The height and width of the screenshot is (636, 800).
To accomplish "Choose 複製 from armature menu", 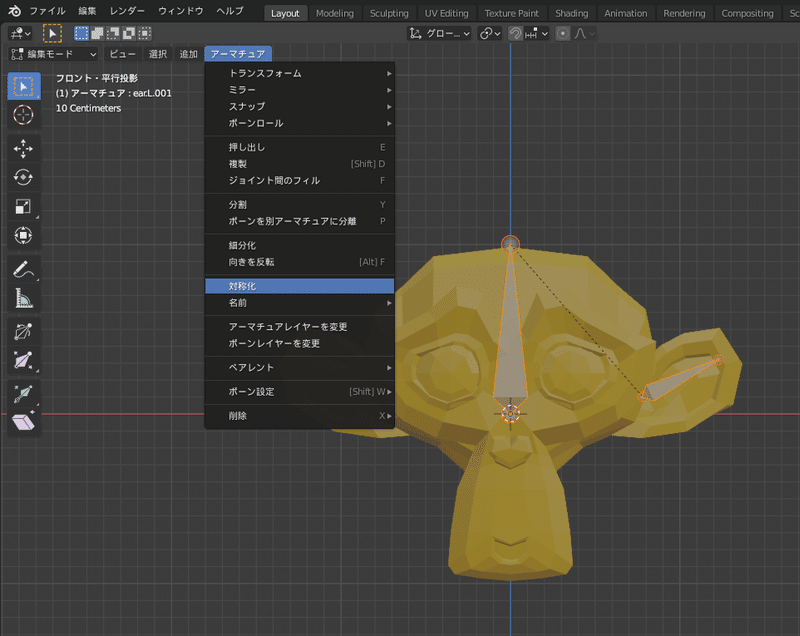I will click(299, 164).
